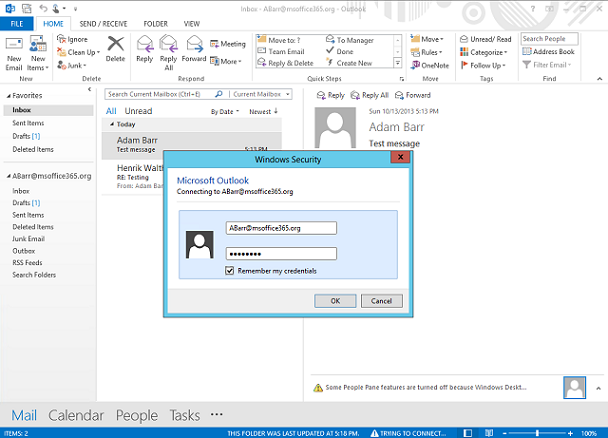The image size is (608, 438).
Task: Open the FILE tab
Action: pos(17,24)
